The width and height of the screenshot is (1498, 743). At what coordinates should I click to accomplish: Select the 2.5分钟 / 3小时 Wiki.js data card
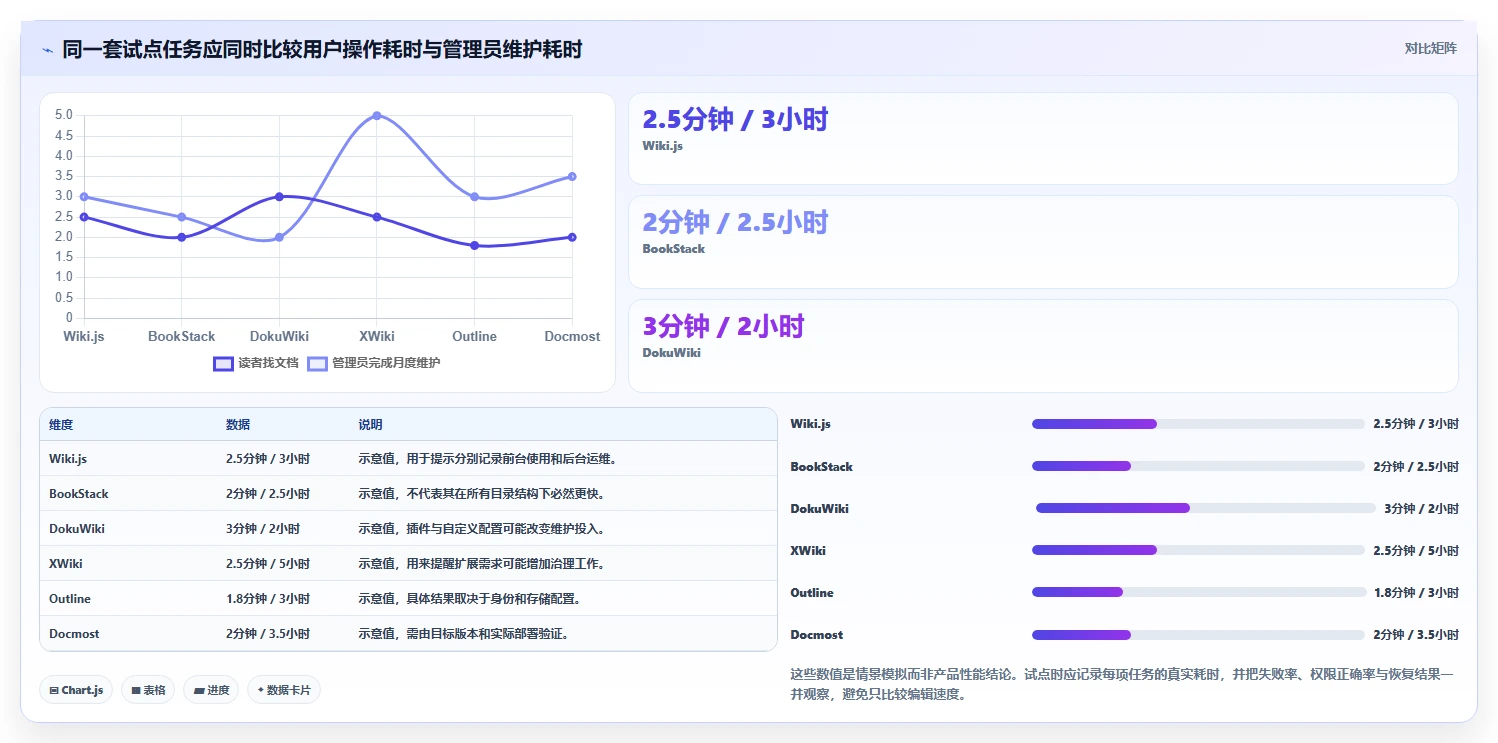tap(1043, 139)
